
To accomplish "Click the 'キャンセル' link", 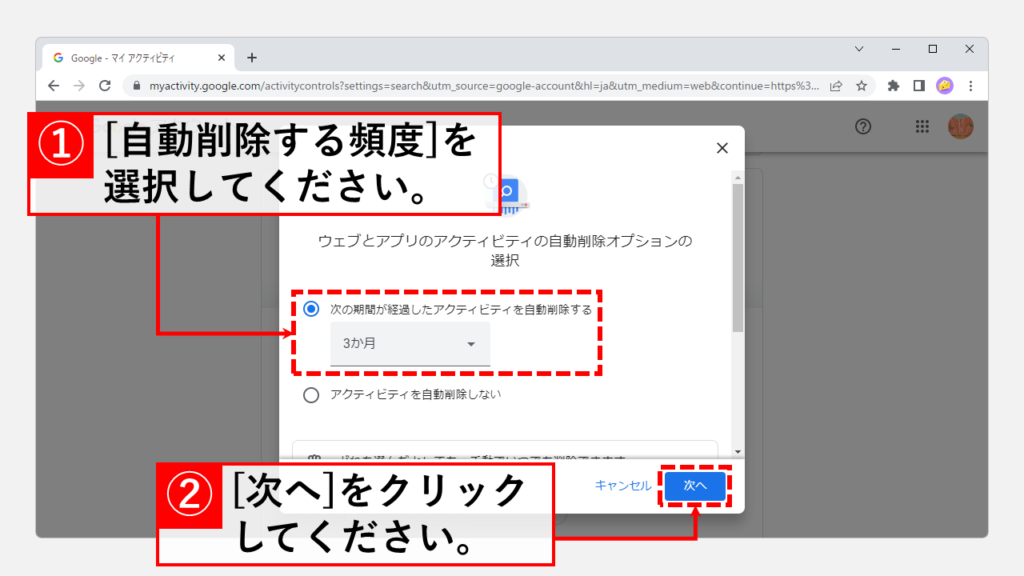I will [622, 485].
